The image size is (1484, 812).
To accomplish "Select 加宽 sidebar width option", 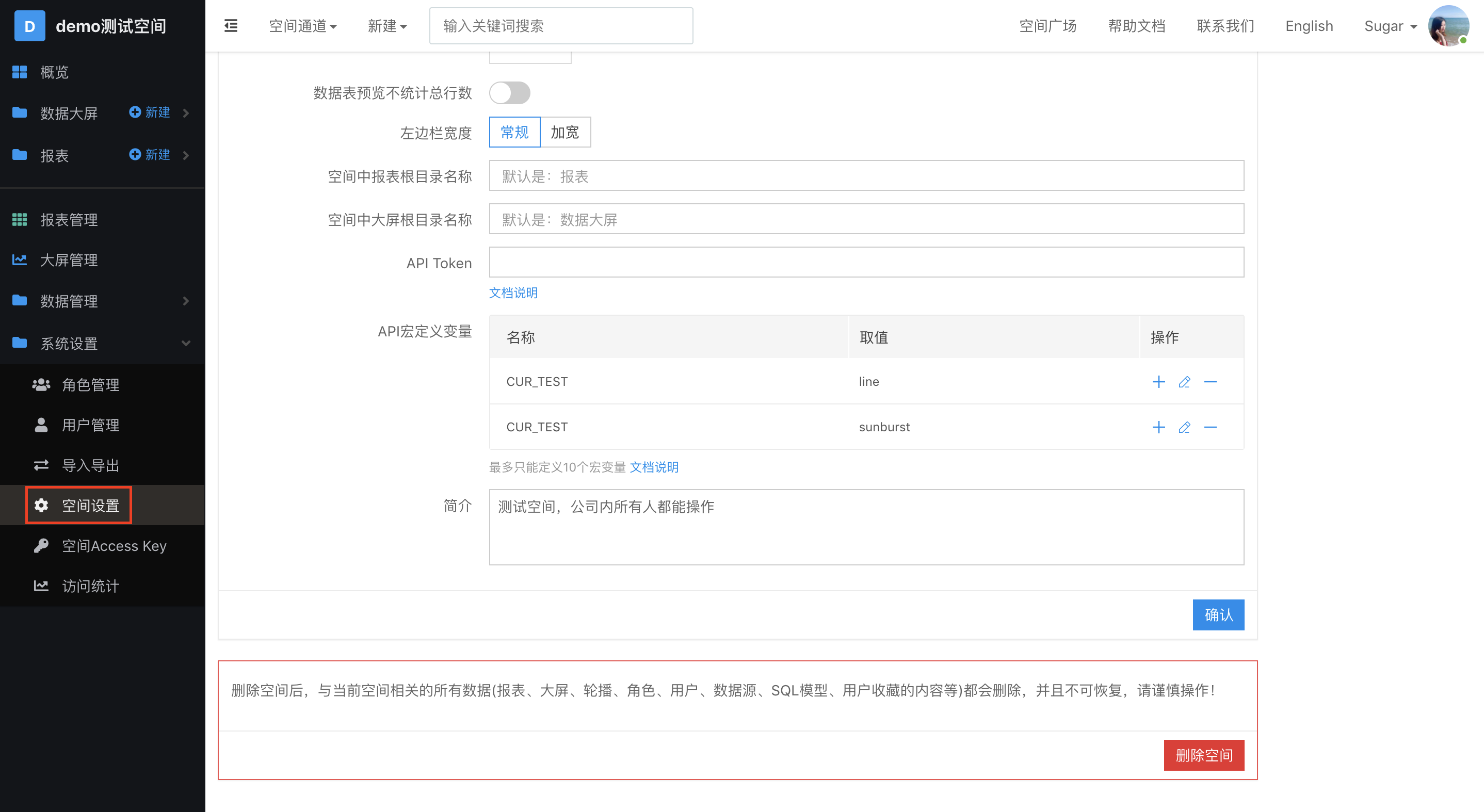I will [x=565, y=133].
